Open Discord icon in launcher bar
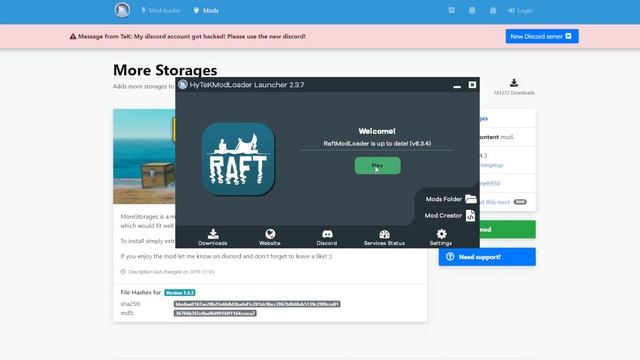This screenshot has width=640, height=360. (x=327, y=237)
